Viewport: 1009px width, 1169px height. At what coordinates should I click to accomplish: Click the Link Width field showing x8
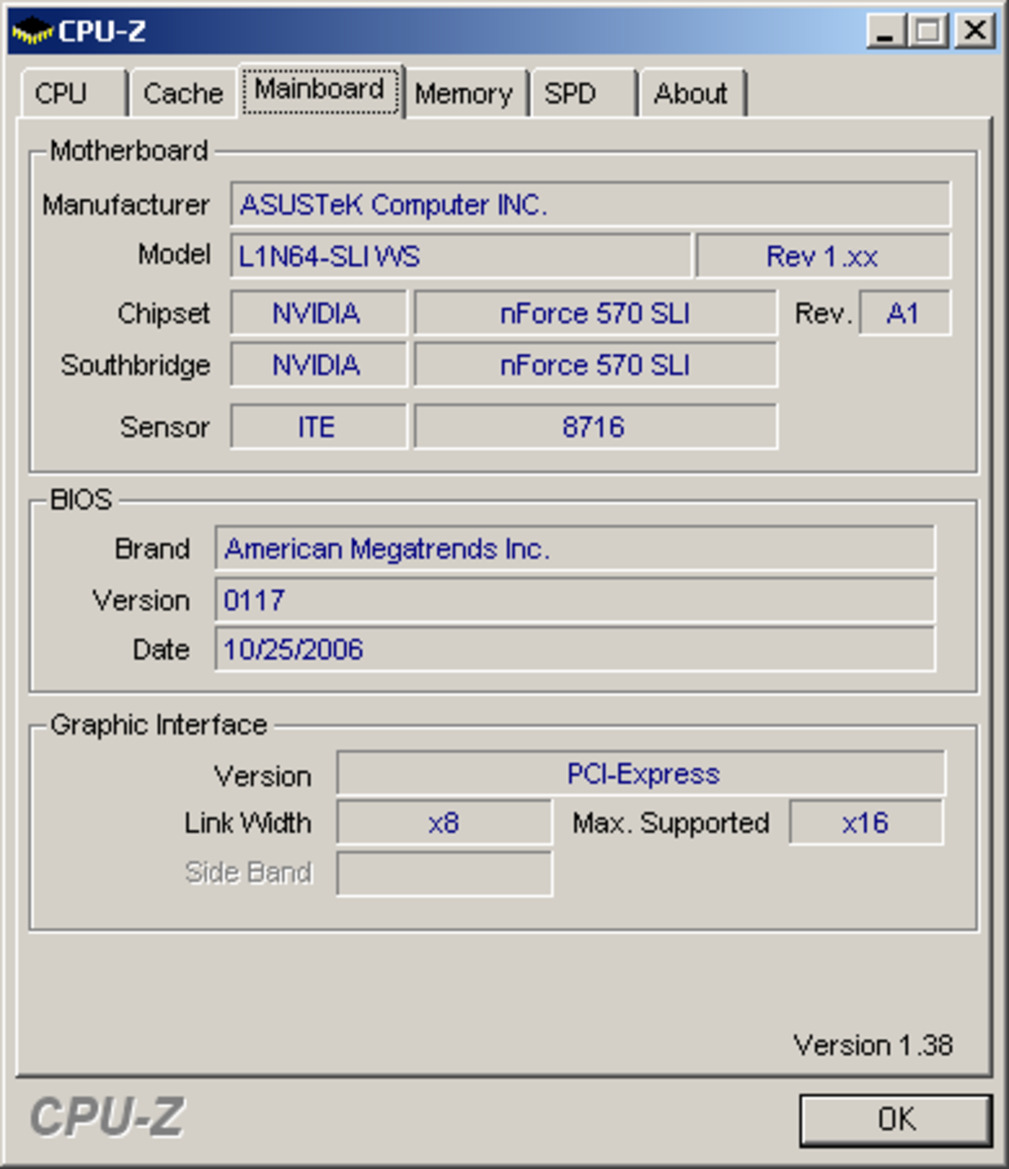point(443,823)
